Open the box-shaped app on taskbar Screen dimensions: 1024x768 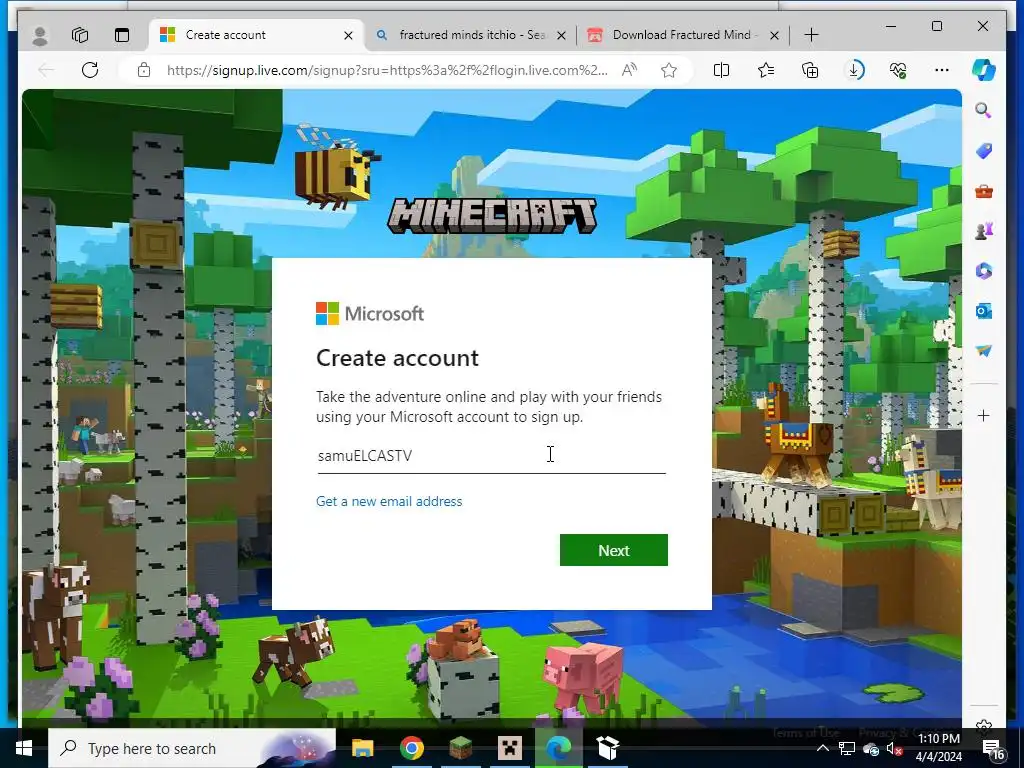tap(607, 748)
